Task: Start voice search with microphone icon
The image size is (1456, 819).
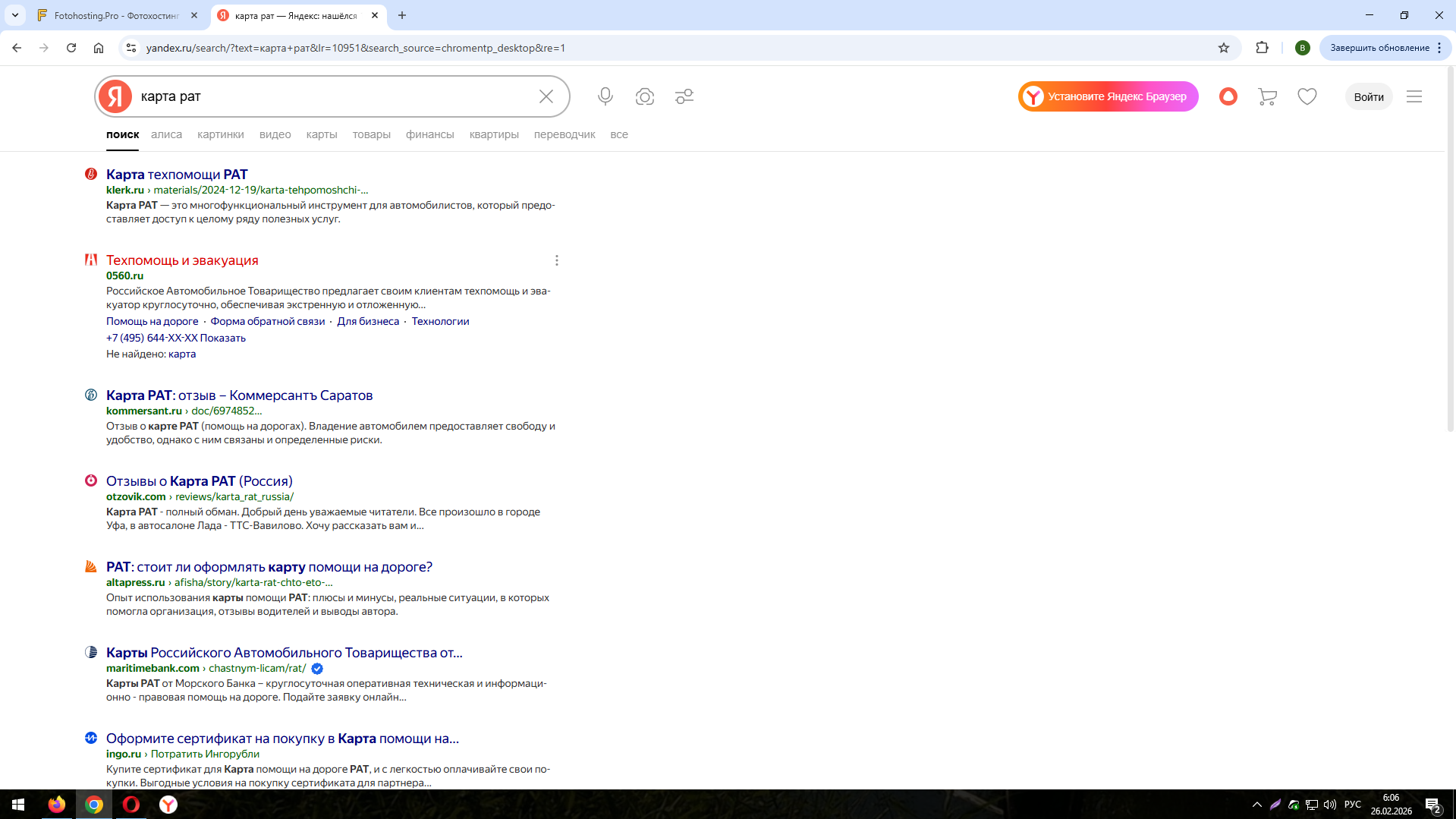Action: click(x=605, y=96)
